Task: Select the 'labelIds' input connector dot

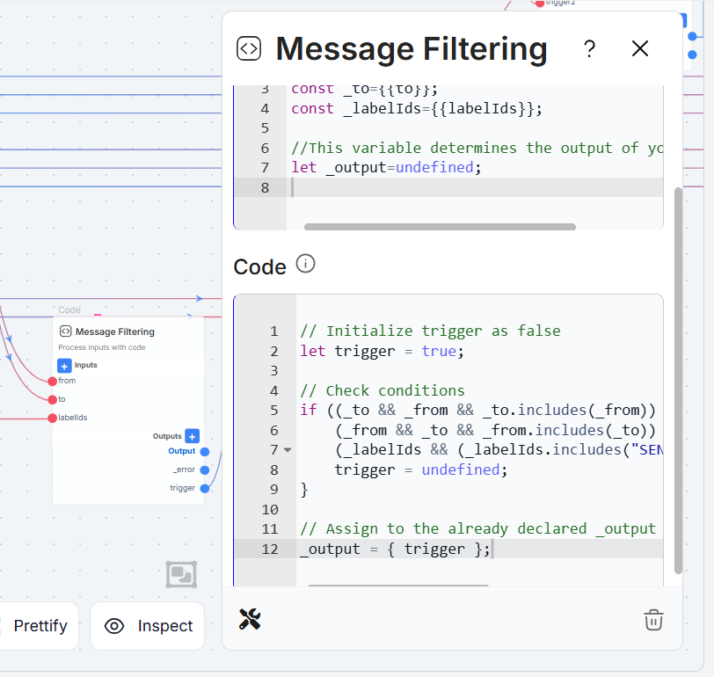Action: point(52,418)
